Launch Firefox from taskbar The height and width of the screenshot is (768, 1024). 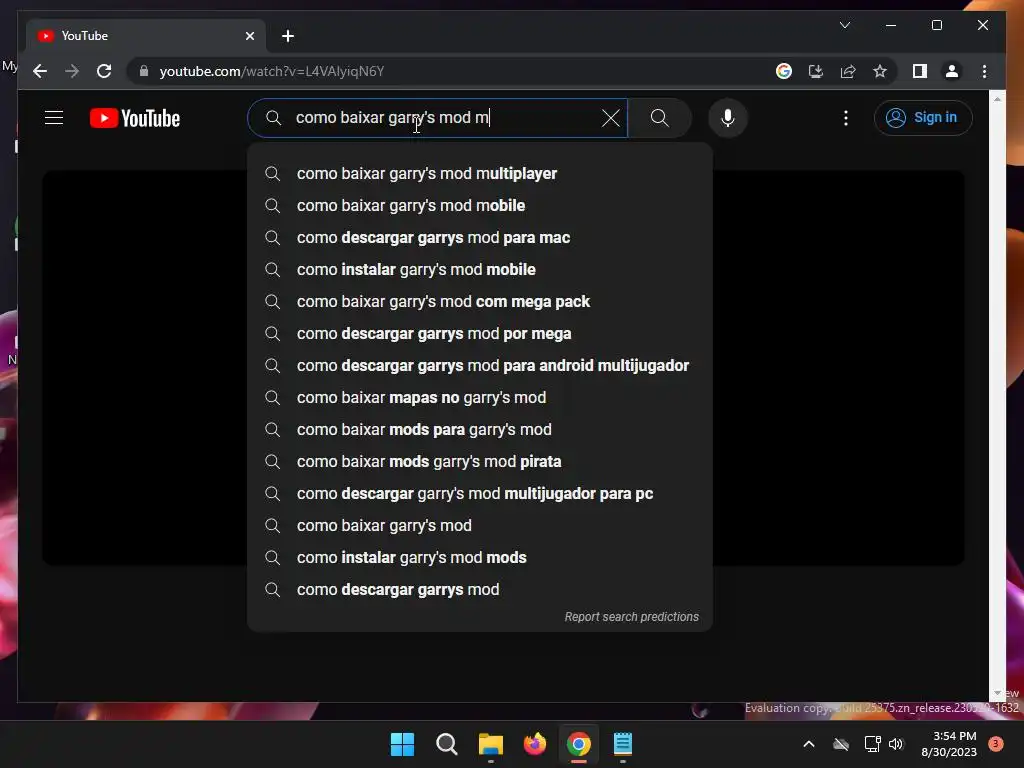coord(535,744)
